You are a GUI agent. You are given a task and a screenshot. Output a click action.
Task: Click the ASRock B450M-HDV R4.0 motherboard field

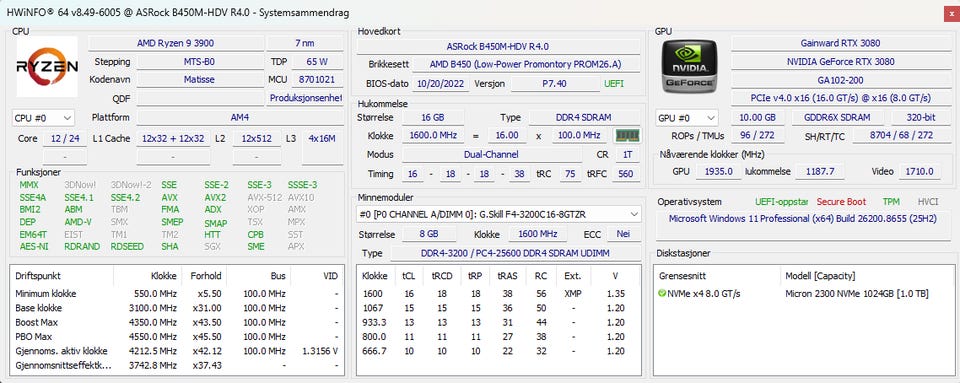point(498,46)
